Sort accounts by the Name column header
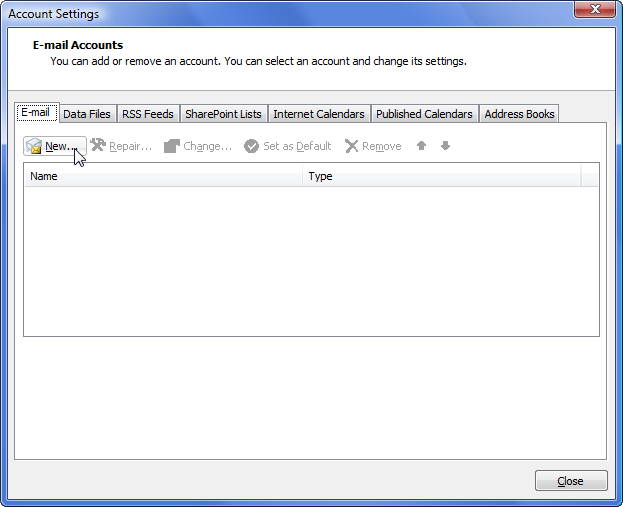 pos(163,176)
